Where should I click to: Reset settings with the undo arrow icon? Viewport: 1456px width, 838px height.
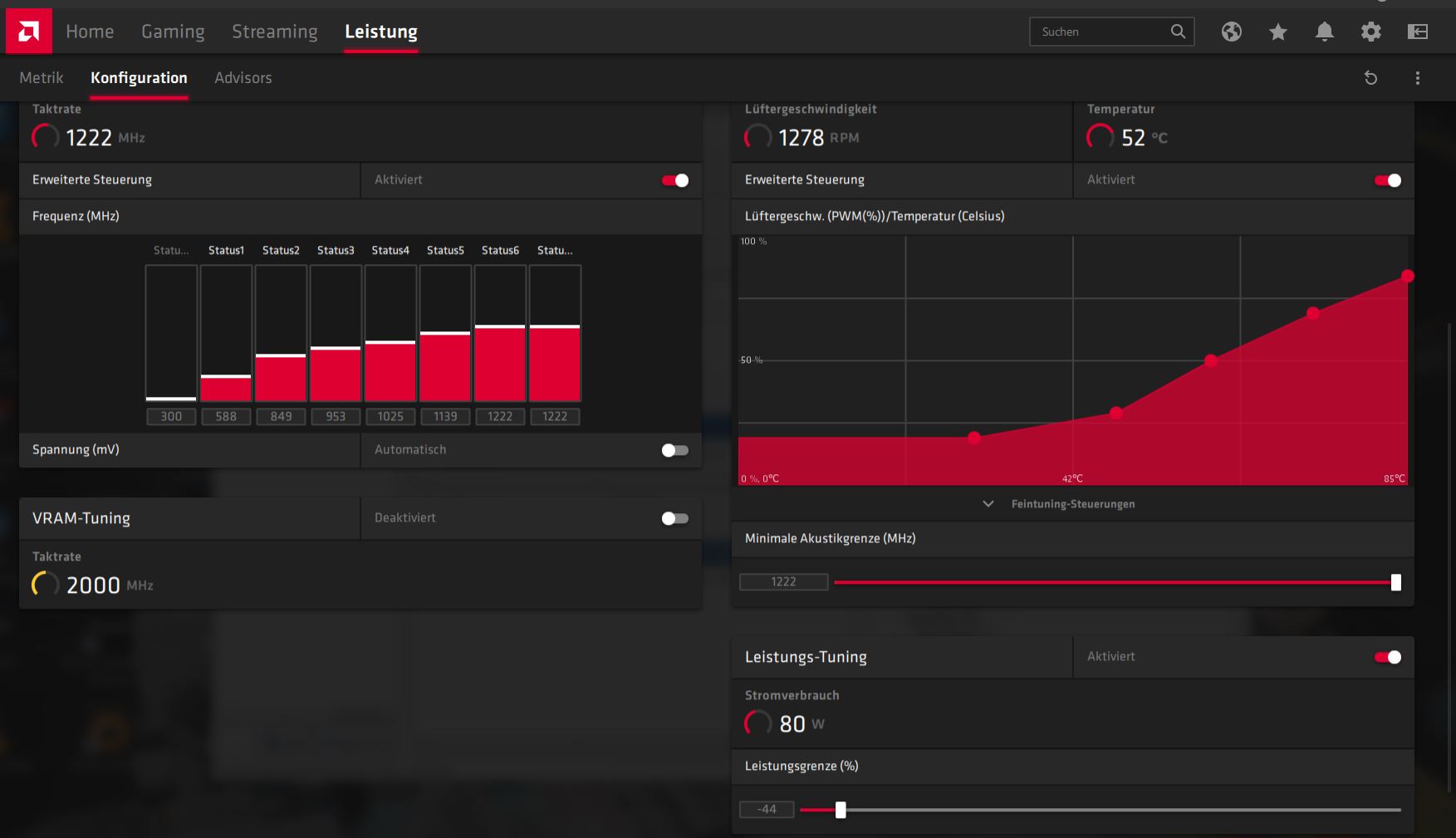(x=1371, y=77)
